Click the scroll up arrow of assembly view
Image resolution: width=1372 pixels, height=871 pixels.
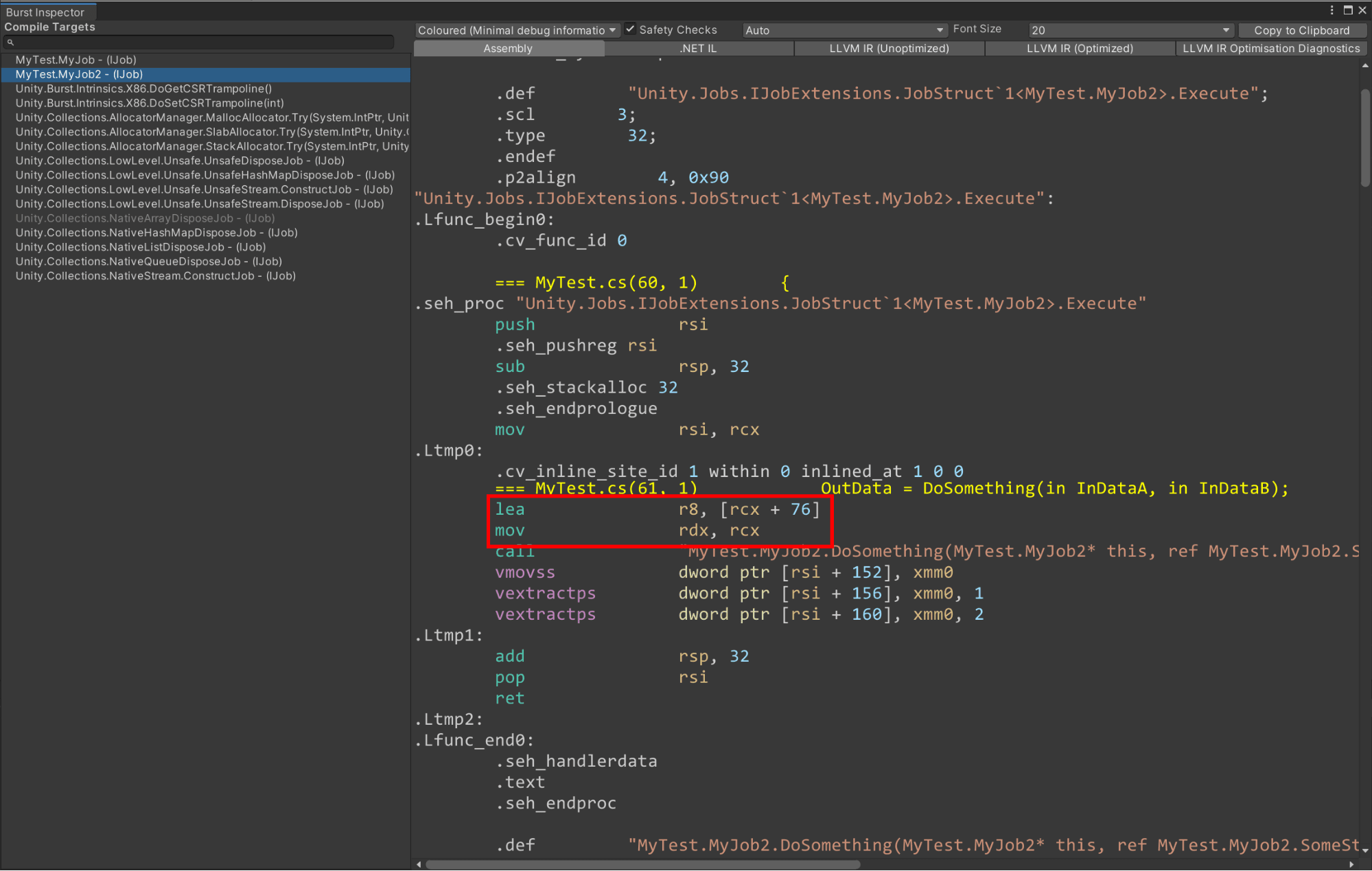pos(1365,66)
